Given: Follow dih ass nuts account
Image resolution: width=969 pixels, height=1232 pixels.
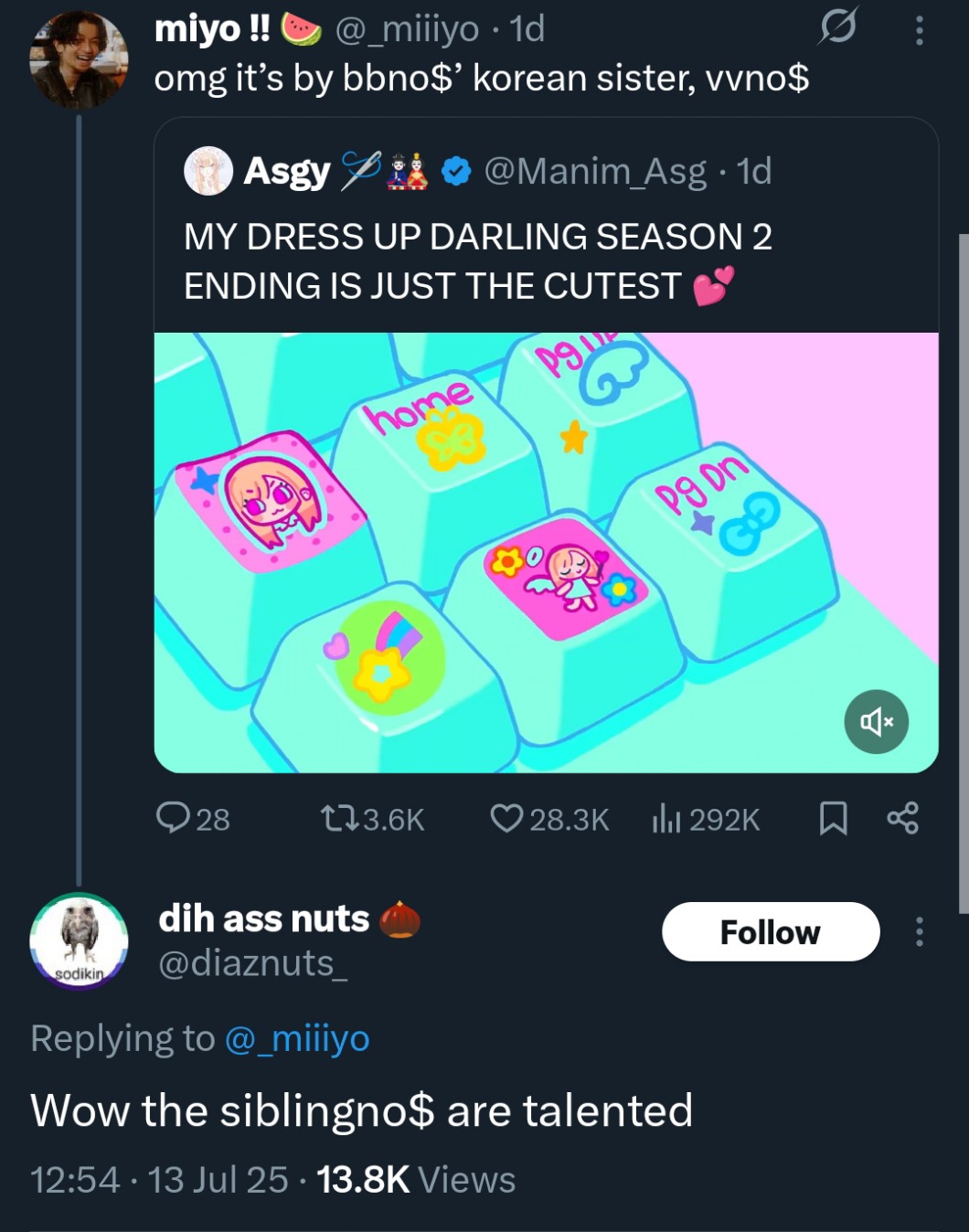Looking at the screenshot, I should 770,931.
